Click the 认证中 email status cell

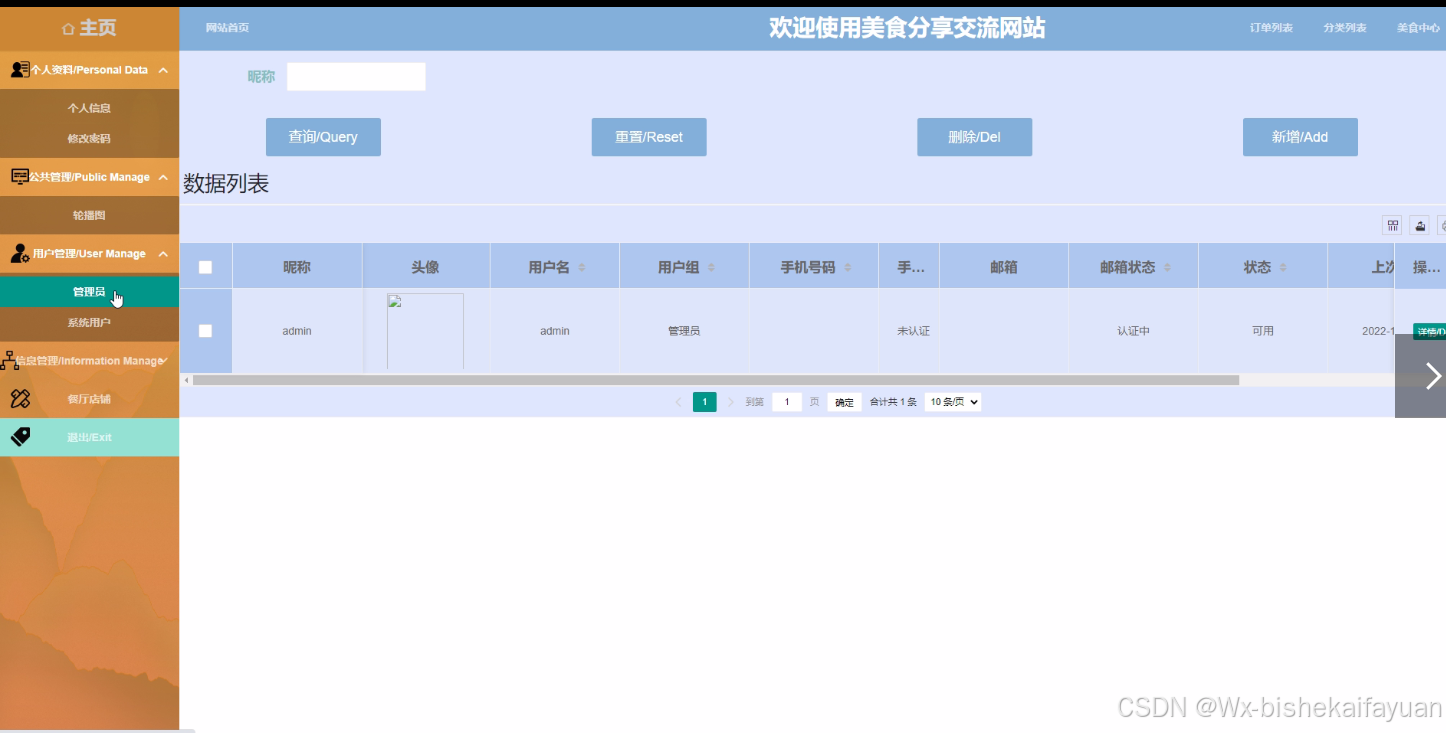[1133, 331]
